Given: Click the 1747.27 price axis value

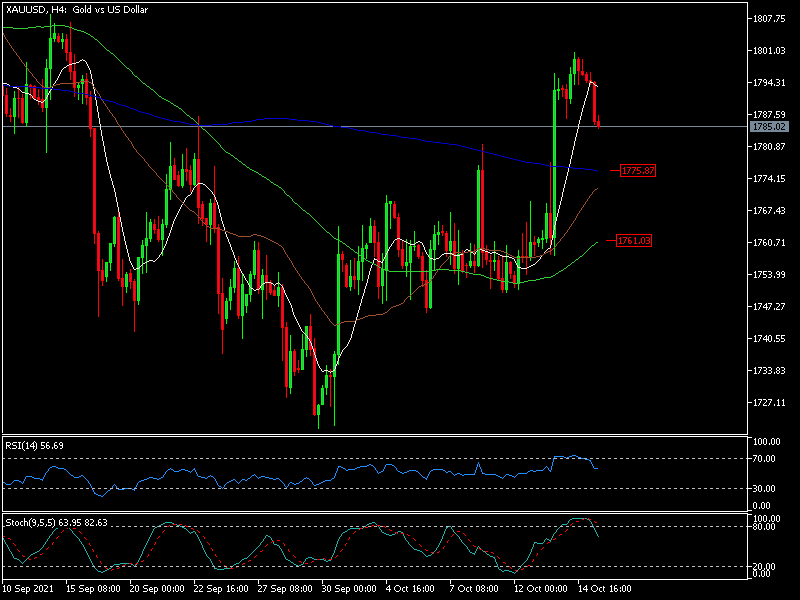Looking at the screenshot, I should 769,306.
